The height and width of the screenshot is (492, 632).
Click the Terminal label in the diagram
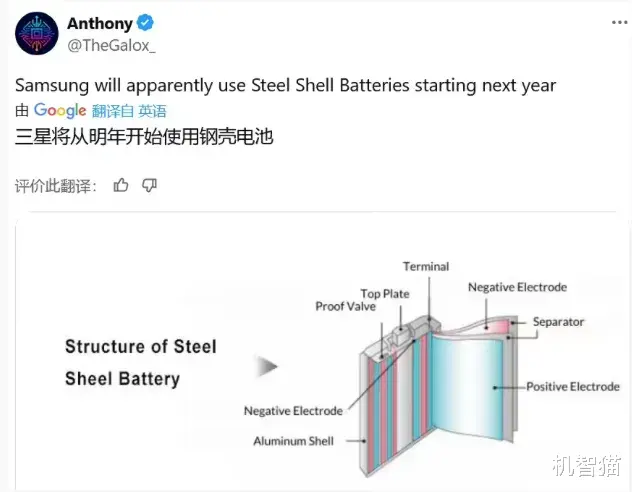point(426,267)
